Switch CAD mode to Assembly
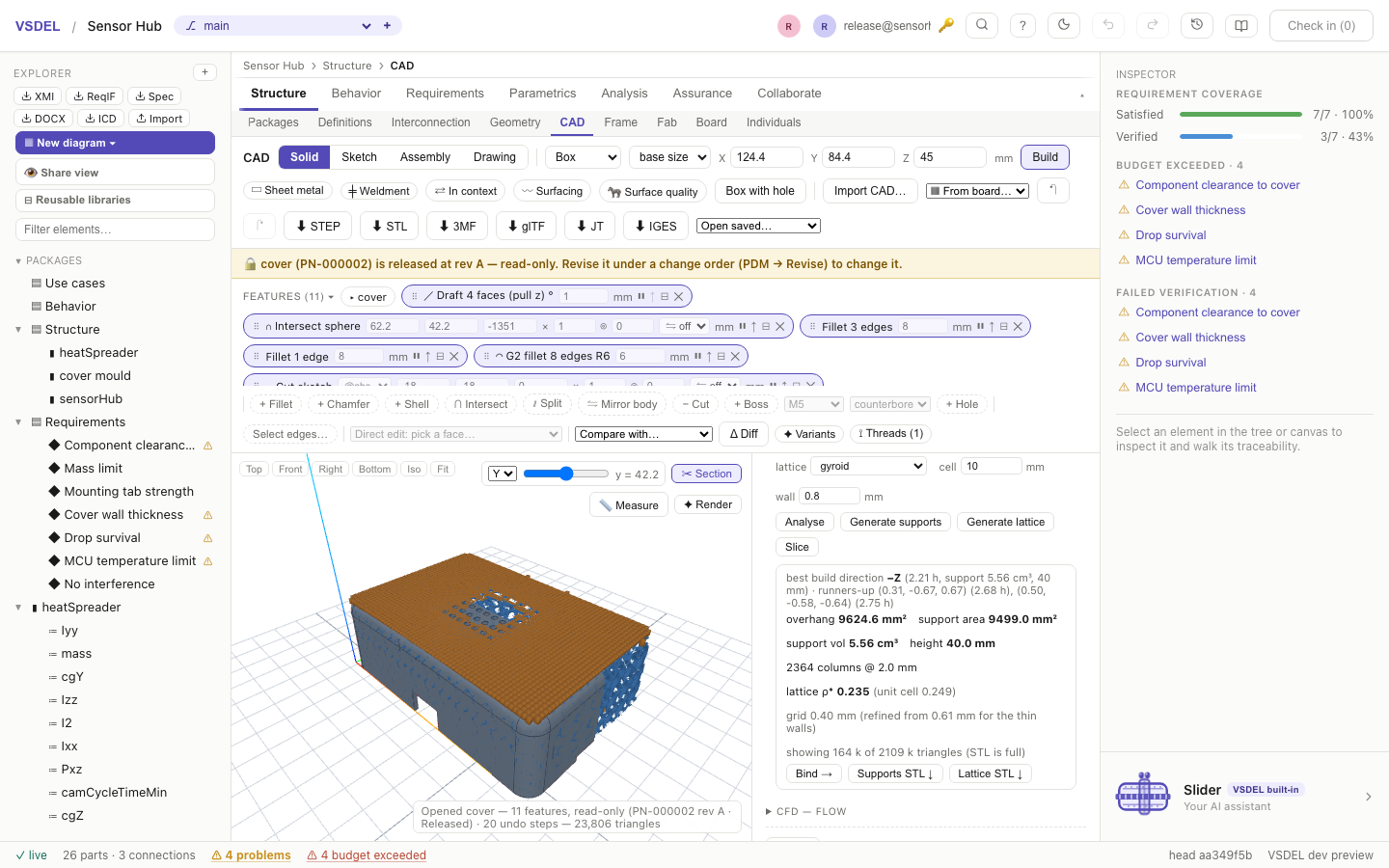 tap(425, 157)
